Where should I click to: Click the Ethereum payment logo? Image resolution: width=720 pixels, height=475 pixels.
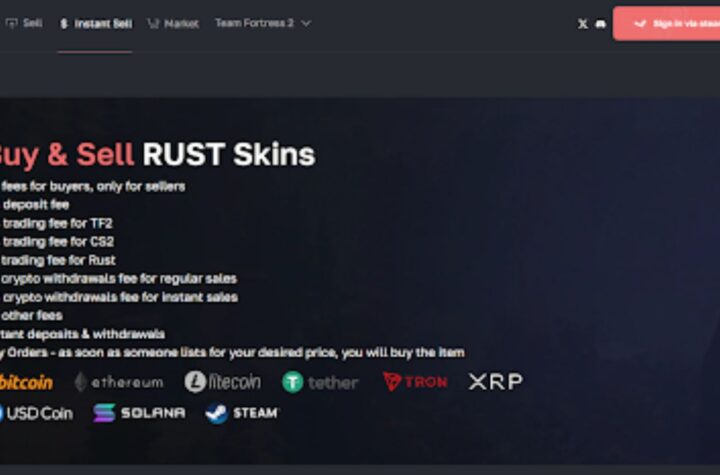(119, 382)
